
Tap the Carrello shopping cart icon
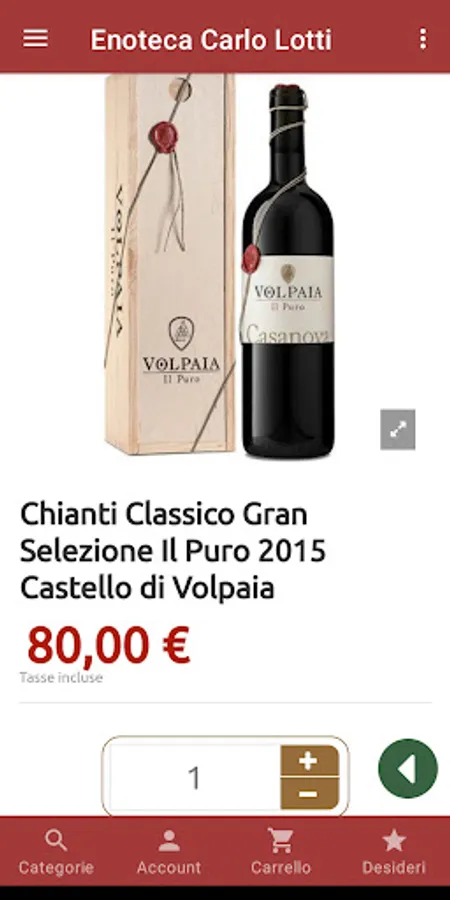[x=281, y=841]
